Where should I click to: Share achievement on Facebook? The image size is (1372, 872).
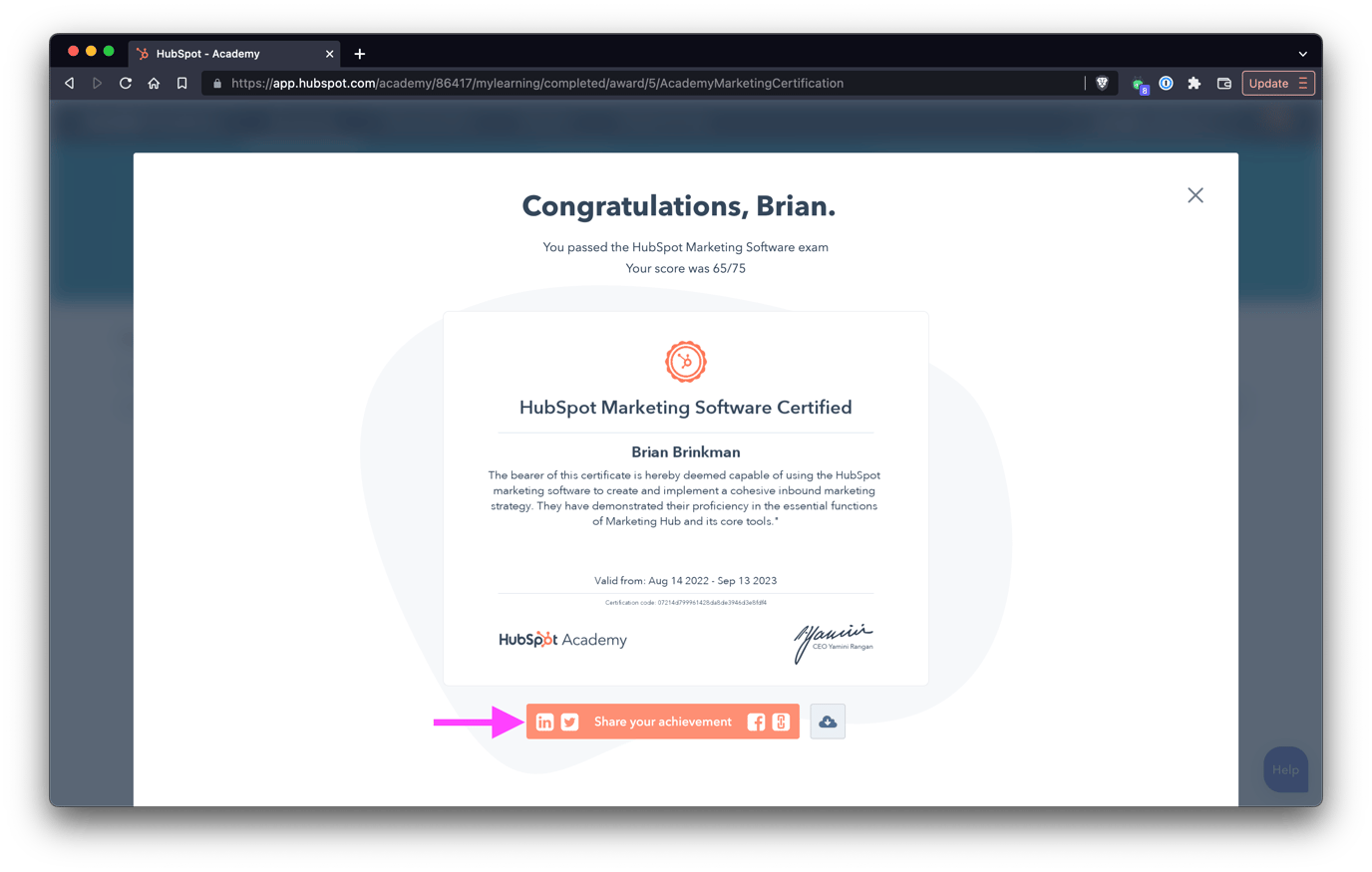756,722
